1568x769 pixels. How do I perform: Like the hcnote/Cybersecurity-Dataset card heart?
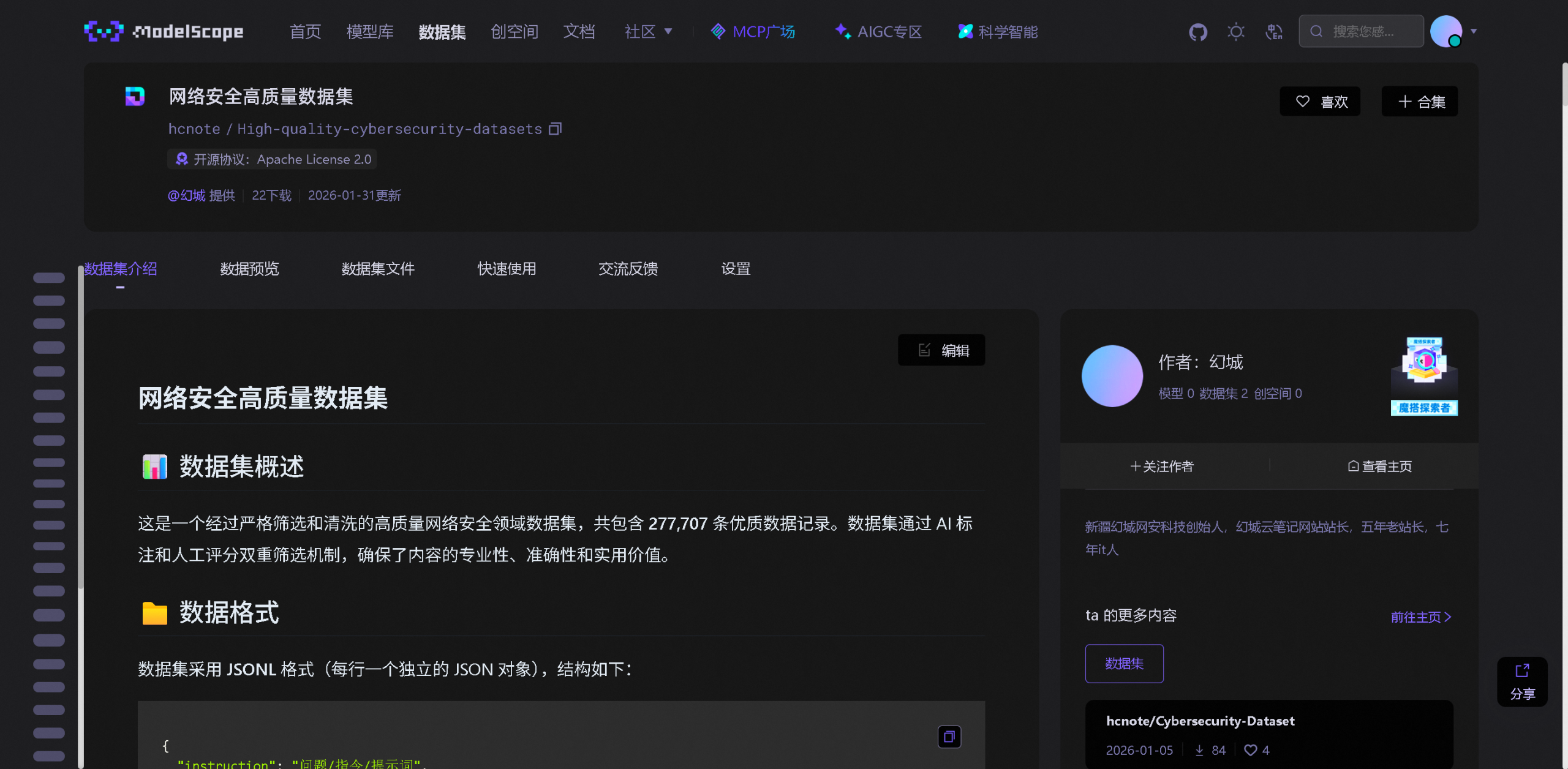click(x=1249, y=750)
